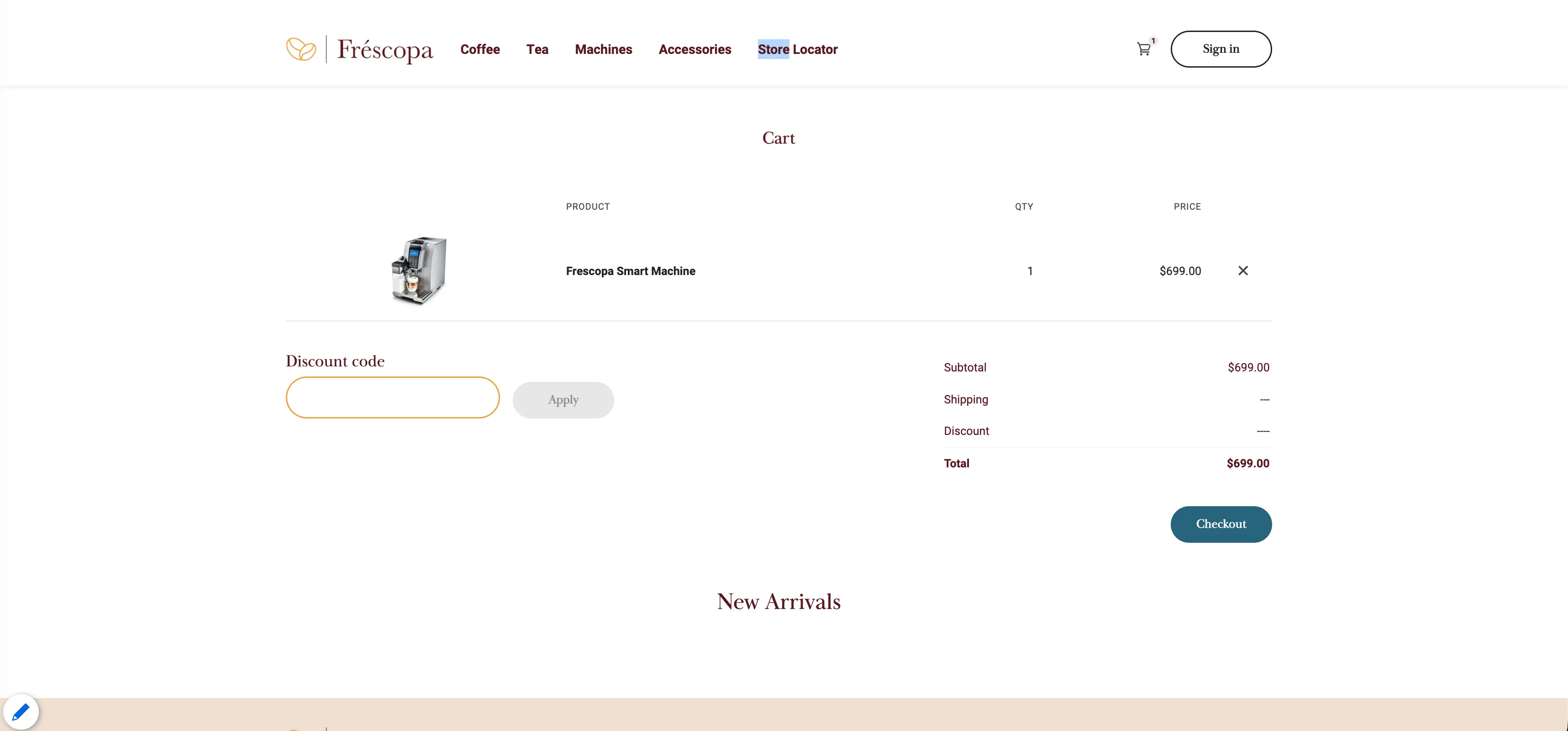Click the PRODUCT column header
The height and width of the screenshot is (731, 1568).
pos(587,207)
